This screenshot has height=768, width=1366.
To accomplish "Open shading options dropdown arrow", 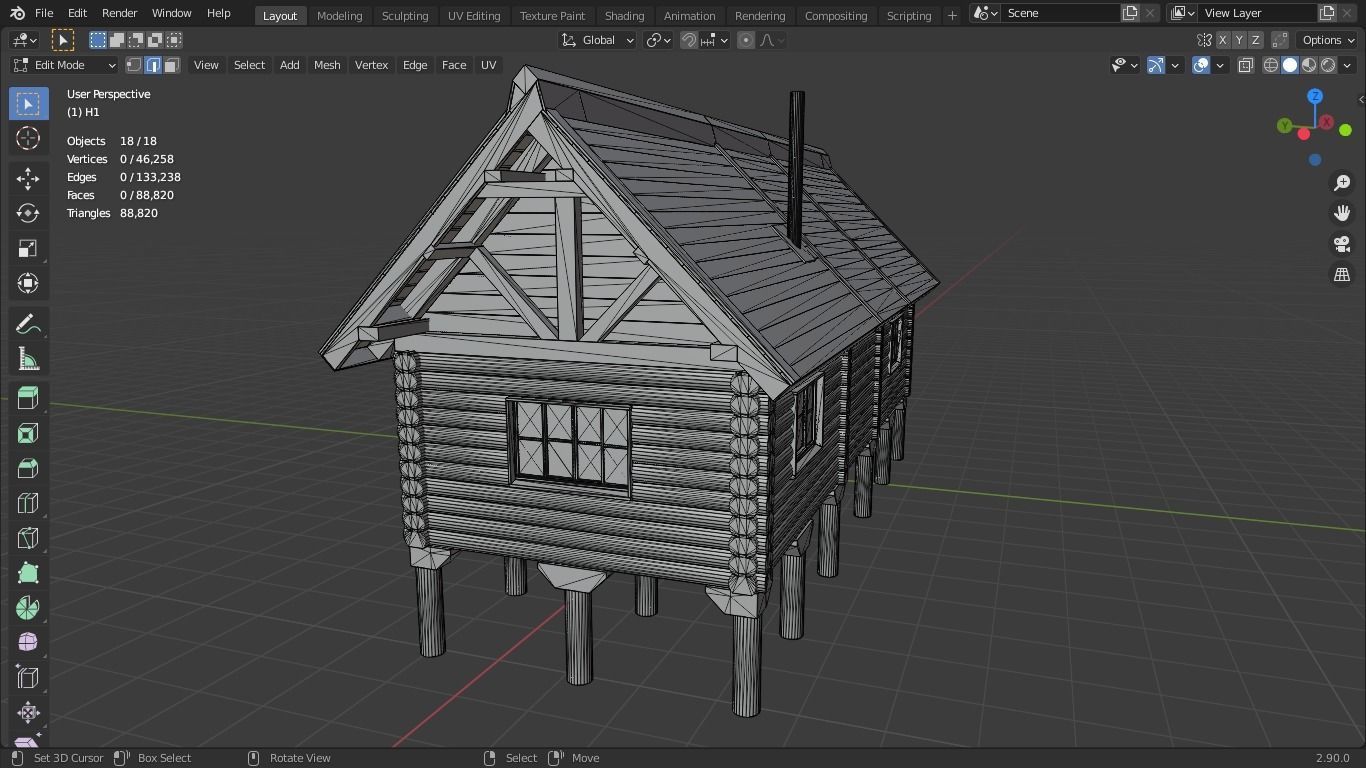I will 1347,65.
